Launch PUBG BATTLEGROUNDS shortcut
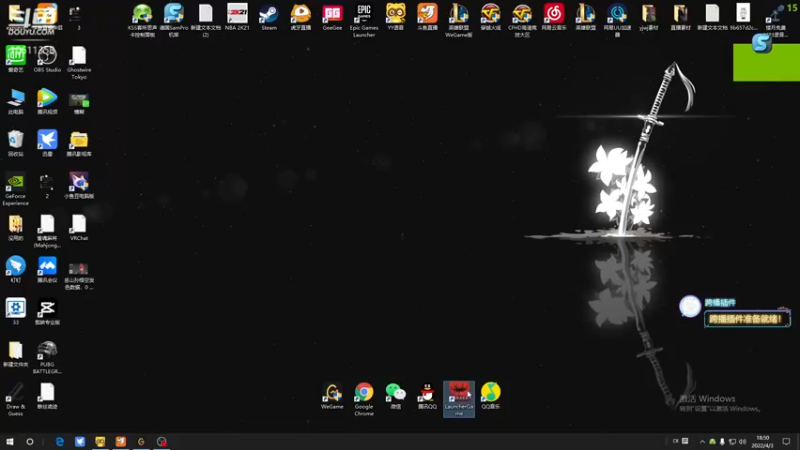Screen dimensions: 800x450 [x=47, y=357]
